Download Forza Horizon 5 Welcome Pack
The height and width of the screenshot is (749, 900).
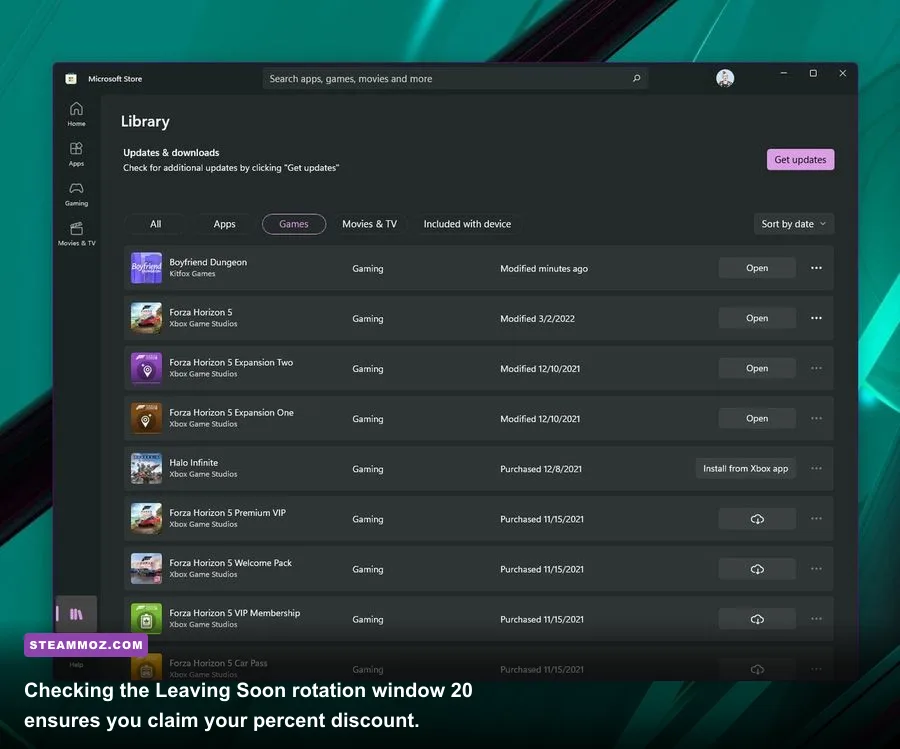coord(757,569)
